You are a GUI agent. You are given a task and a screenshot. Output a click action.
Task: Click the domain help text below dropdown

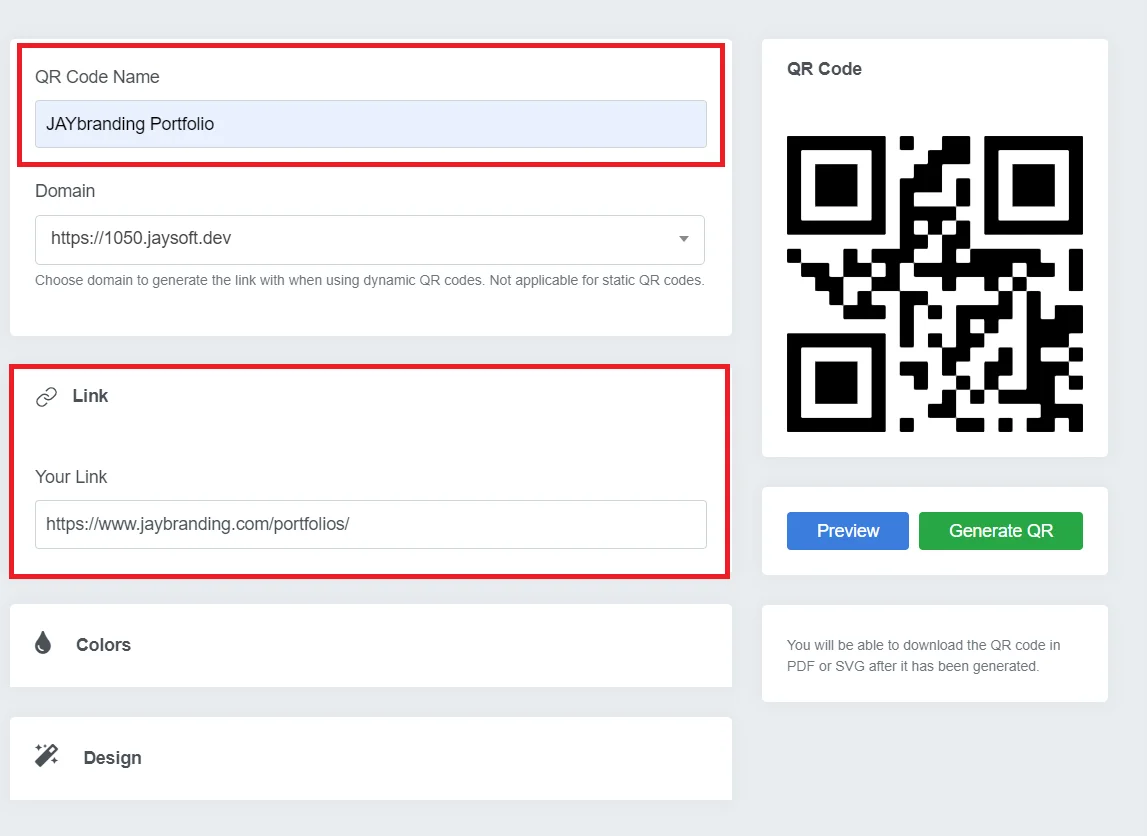[369, 280]
